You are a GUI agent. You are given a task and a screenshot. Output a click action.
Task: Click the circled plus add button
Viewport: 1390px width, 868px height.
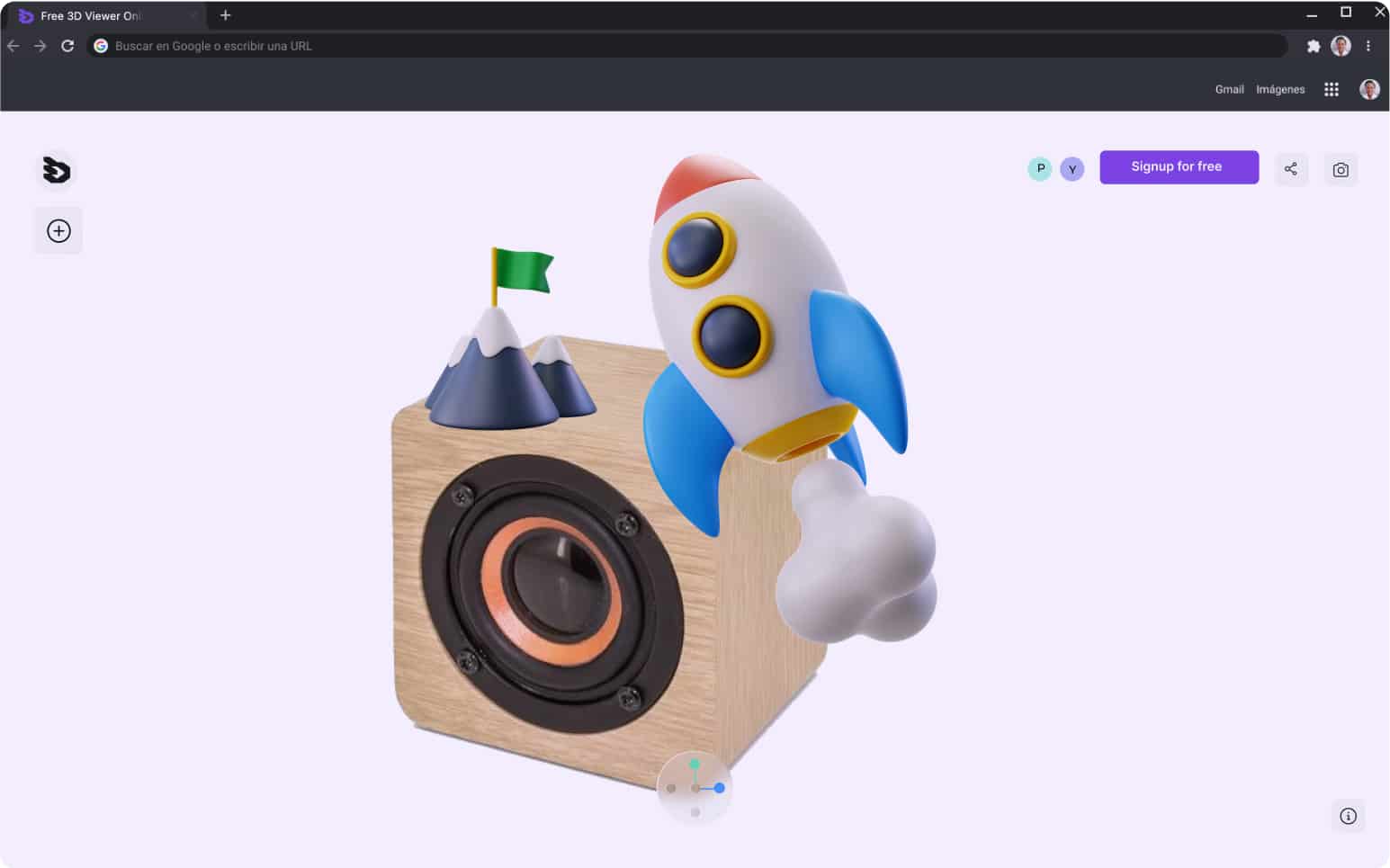(x=58, y=231)
